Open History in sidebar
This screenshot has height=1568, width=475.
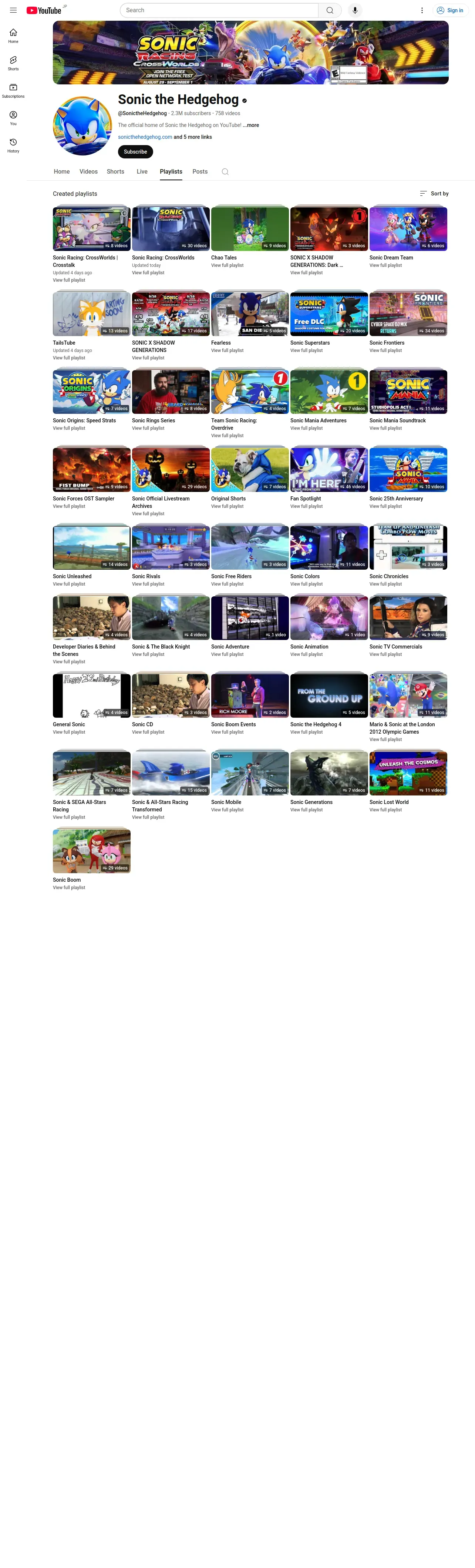click(13, 145)
